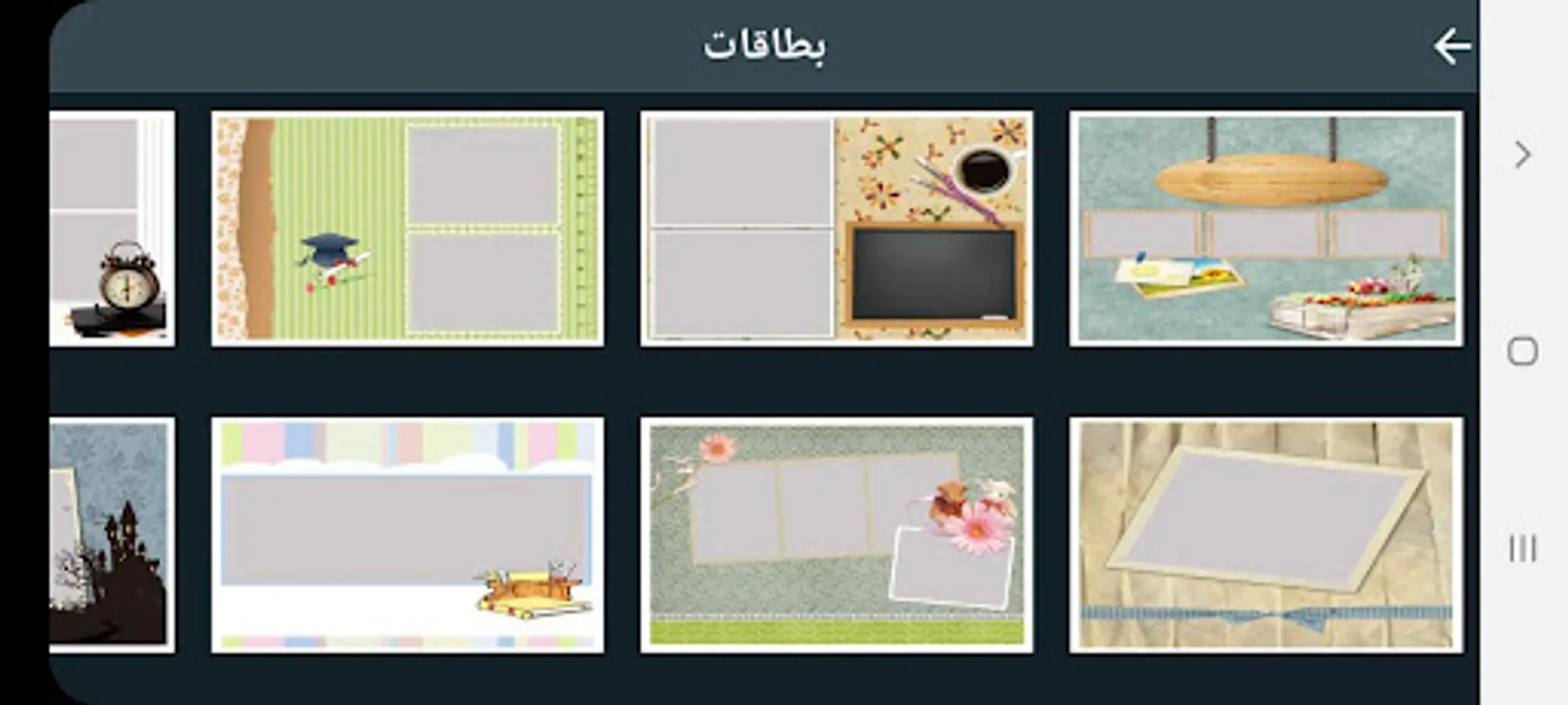
Task: Select the pastel striped banner template
Action: (x=407, y=535)
